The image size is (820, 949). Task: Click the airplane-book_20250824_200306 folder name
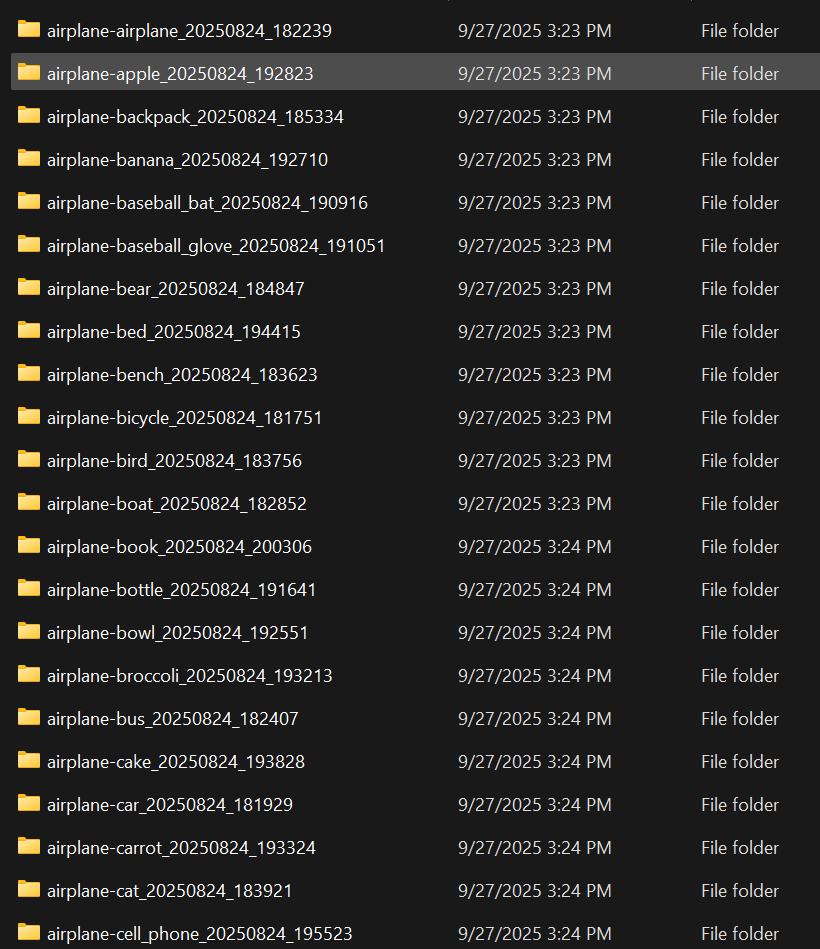coord(179,547)
